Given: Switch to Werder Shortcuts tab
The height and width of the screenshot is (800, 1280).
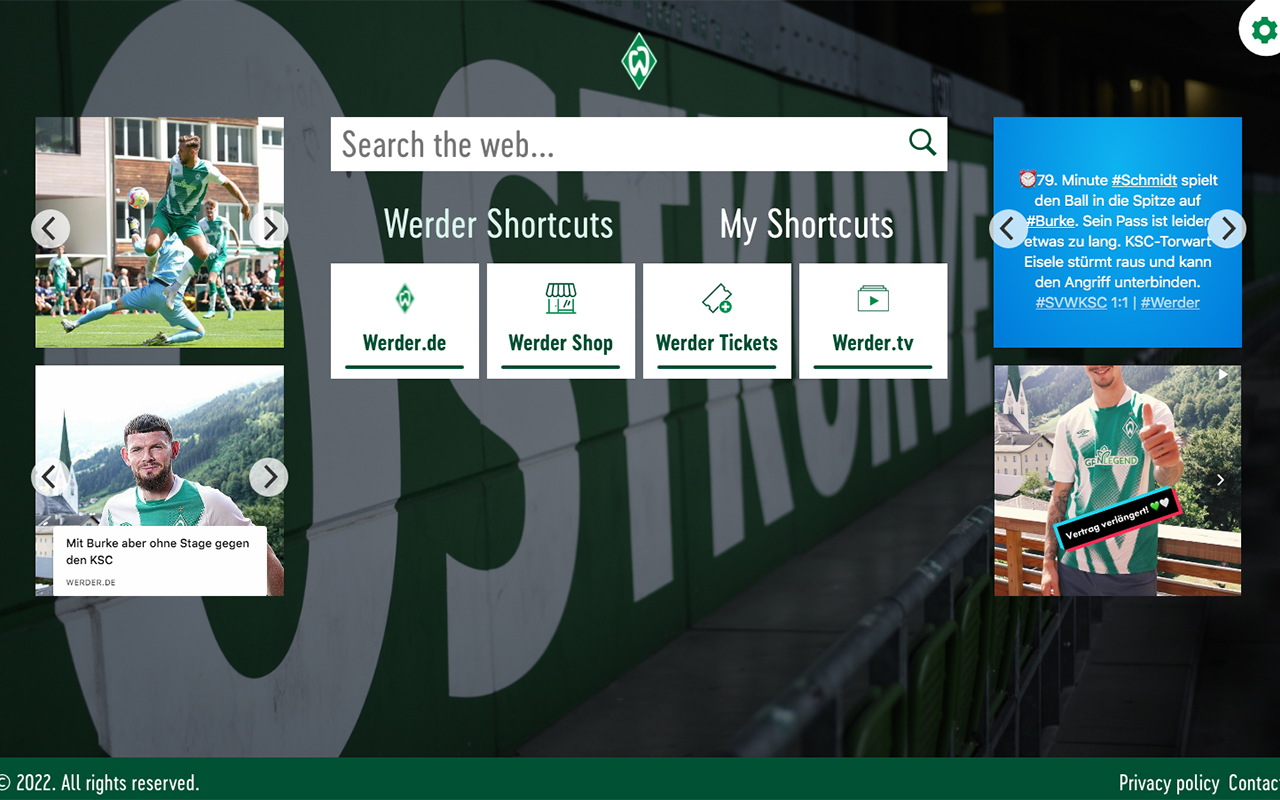Looking at the screenshot, I should (498, 224).
